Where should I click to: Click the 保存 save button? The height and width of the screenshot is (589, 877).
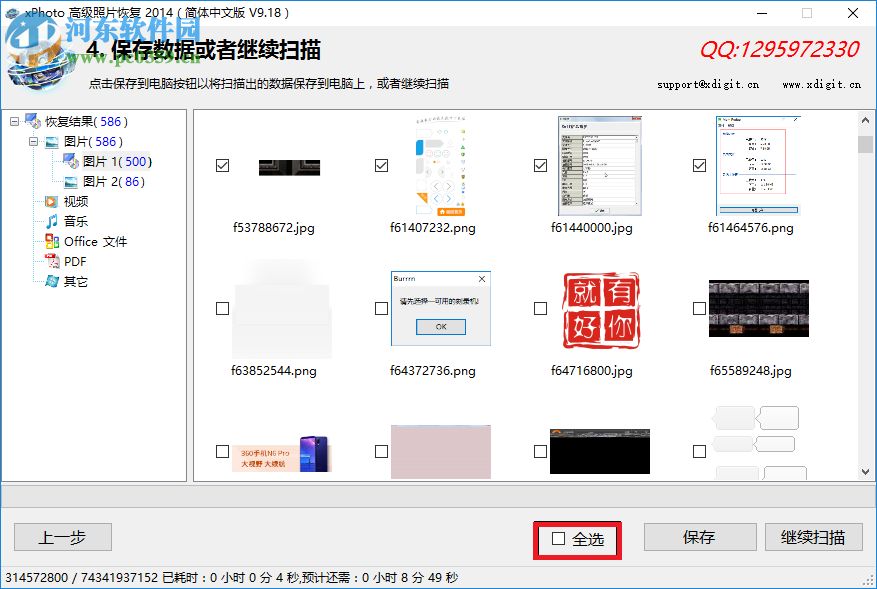click(x=700, y=537)
